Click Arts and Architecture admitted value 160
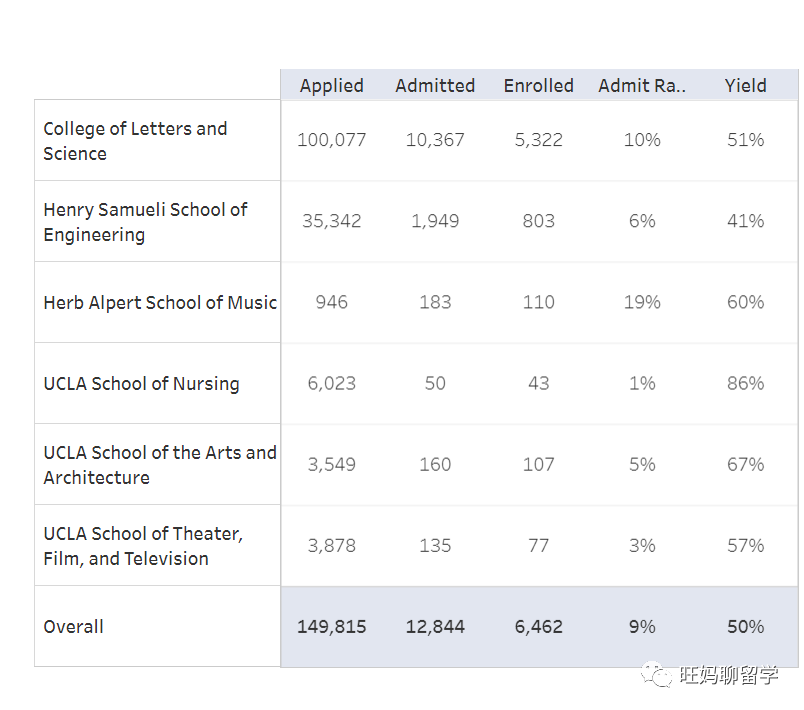804x710 pixels. (435, 464)
